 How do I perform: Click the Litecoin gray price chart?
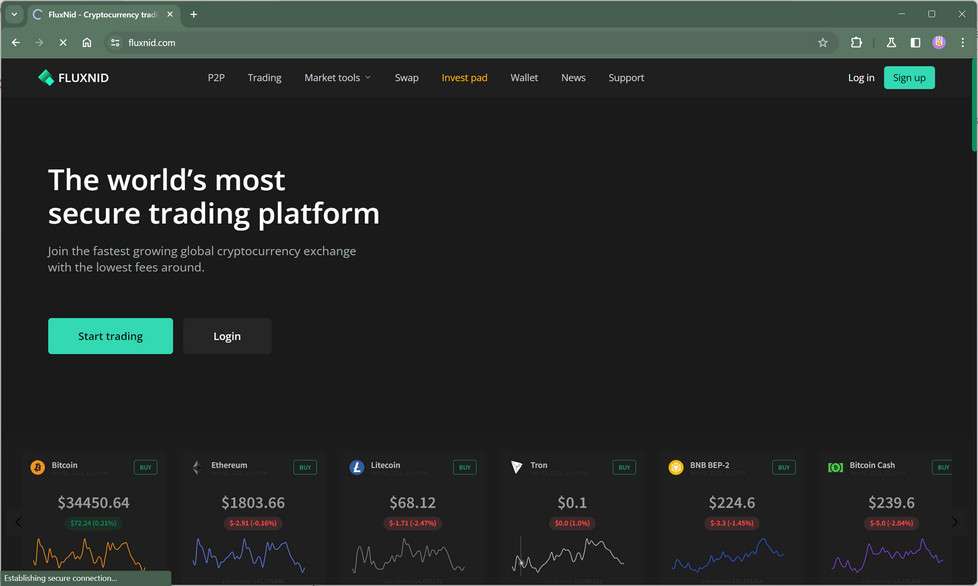pyautogui.click(x=409, y=555)
